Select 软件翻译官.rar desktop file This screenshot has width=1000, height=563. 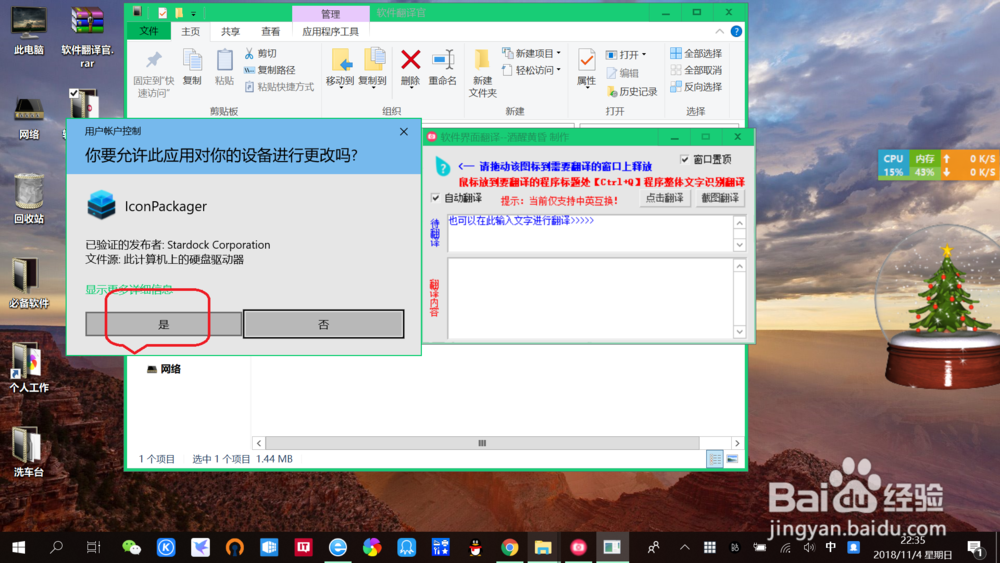[87, 37]
